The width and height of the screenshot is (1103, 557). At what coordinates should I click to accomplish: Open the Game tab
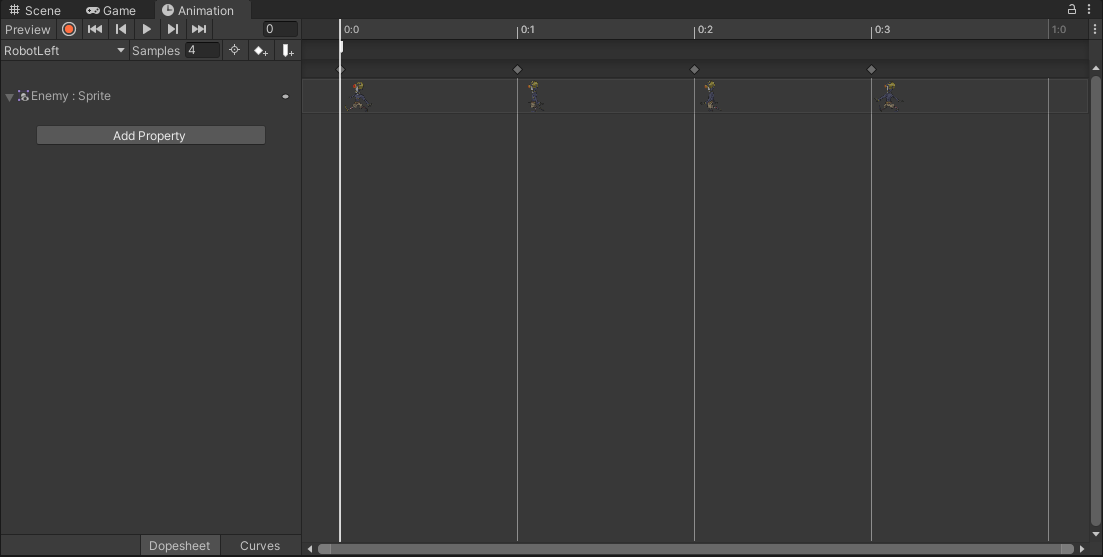[111, 11]
